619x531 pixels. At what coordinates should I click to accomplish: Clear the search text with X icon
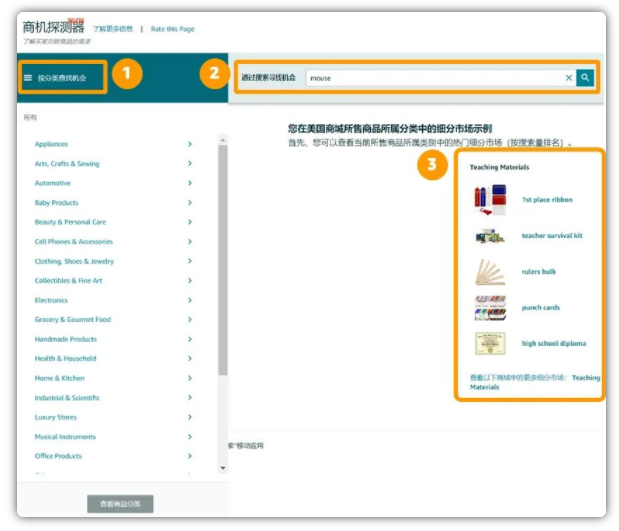tap(569, 77)
